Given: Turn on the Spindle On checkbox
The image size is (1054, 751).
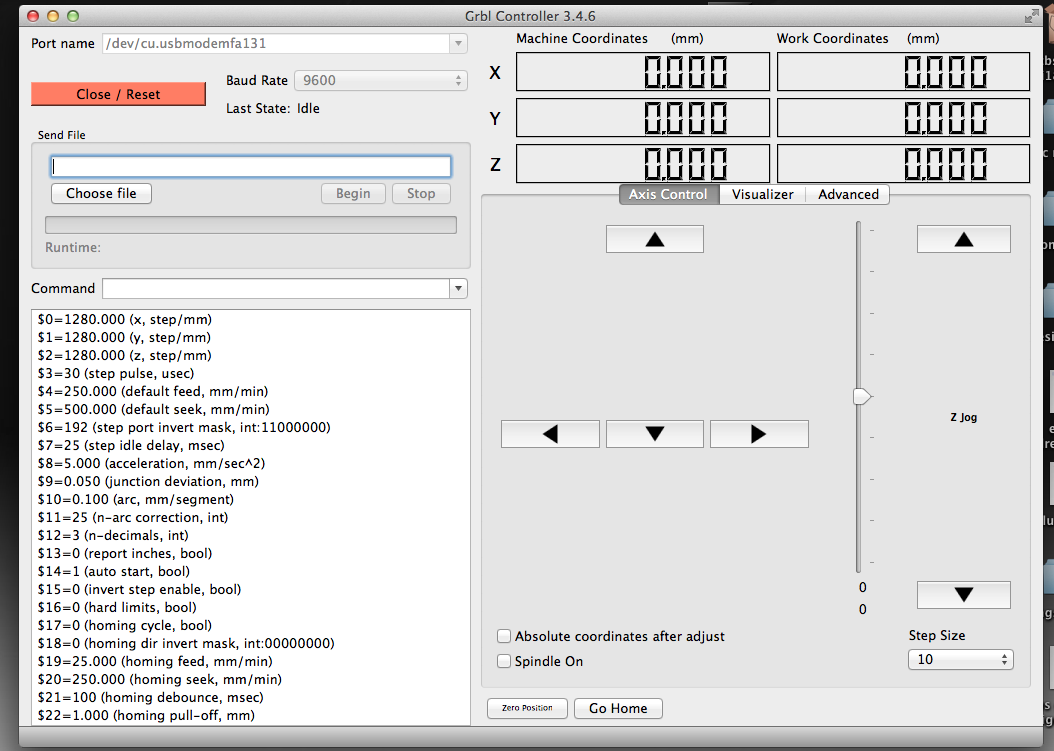Looking at the screenshot, I should click(x=504, y=660).
